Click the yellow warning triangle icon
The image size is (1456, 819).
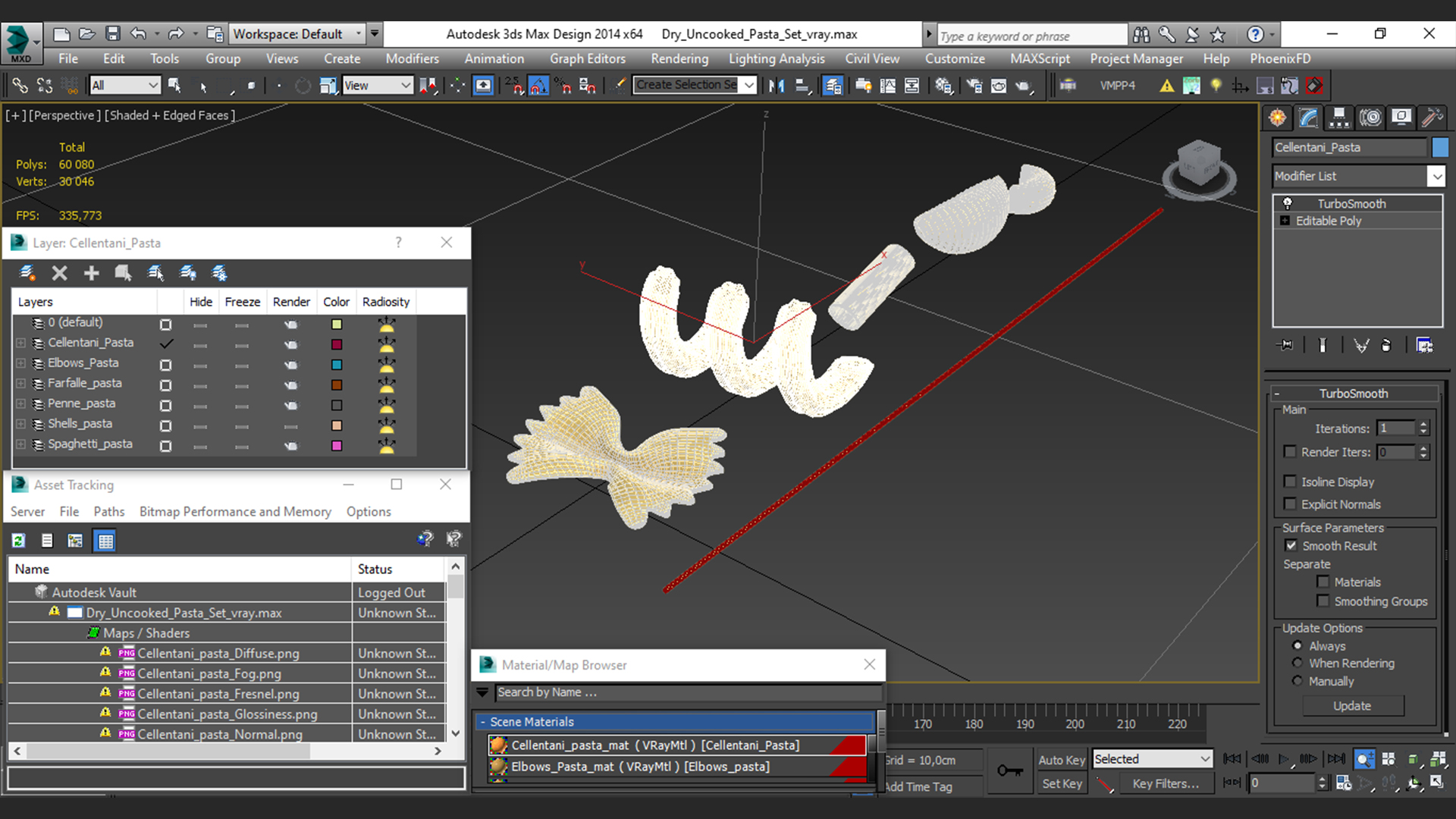[1167, 86]
